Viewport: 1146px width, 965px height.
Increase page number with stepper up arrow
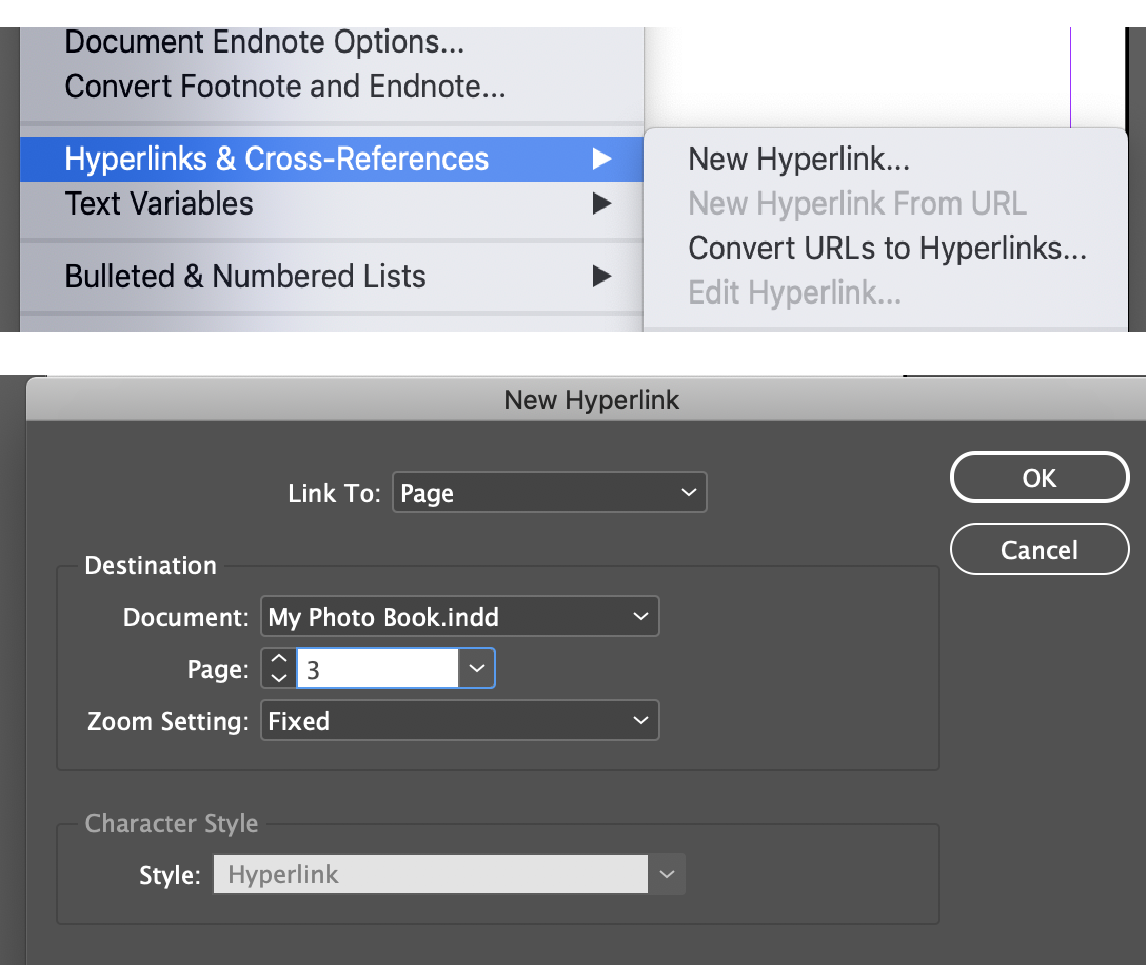tap(279, 660)
